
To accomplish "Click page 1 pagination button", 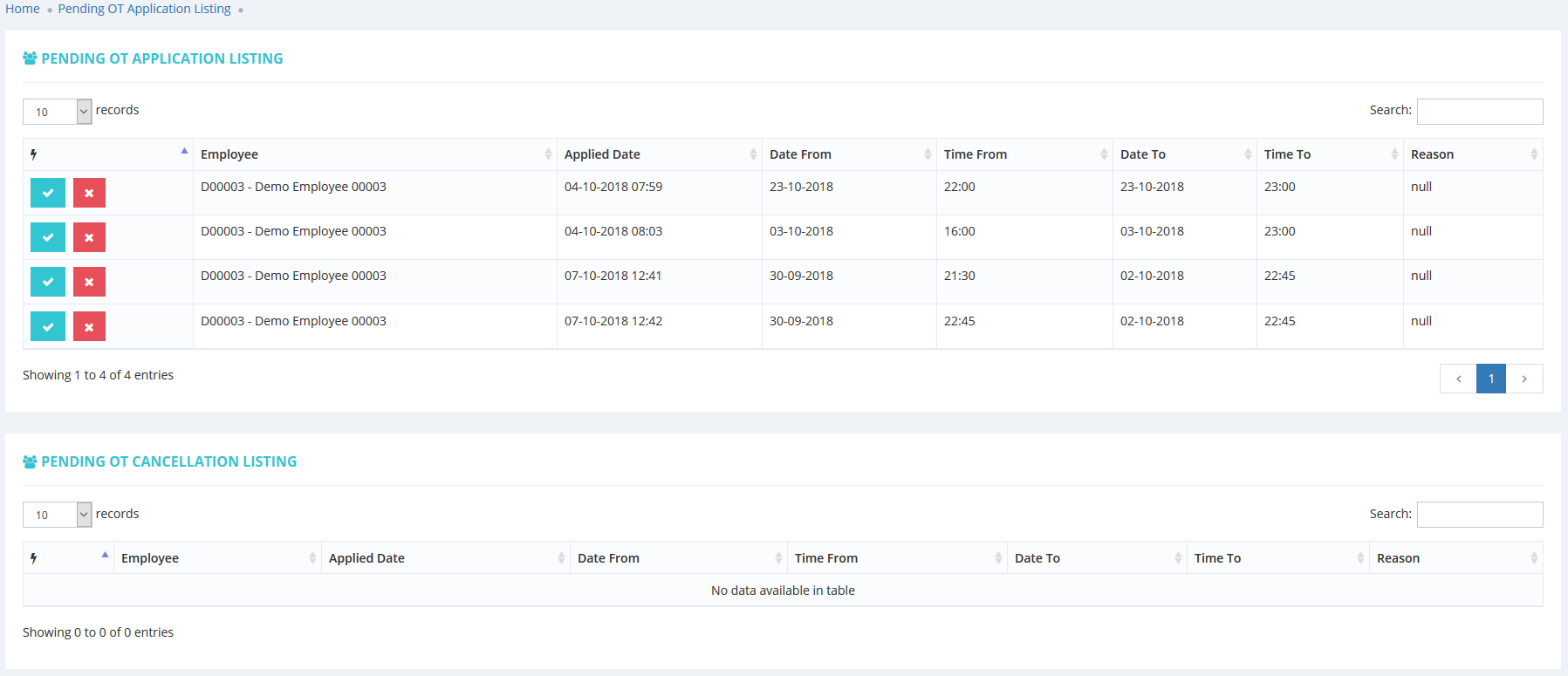I will (1490, 379).
